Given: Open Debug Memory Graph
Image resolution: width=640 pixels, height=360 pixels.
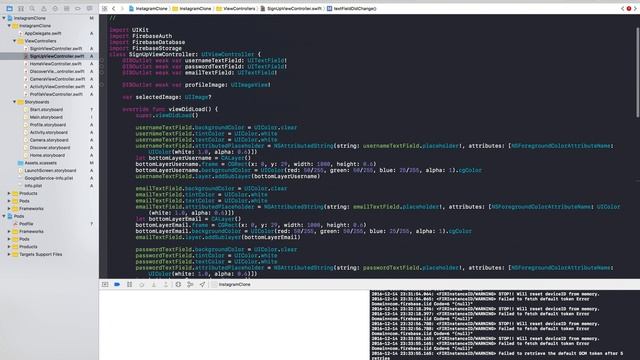Looking at the screenshot, I should pos(190,284).
